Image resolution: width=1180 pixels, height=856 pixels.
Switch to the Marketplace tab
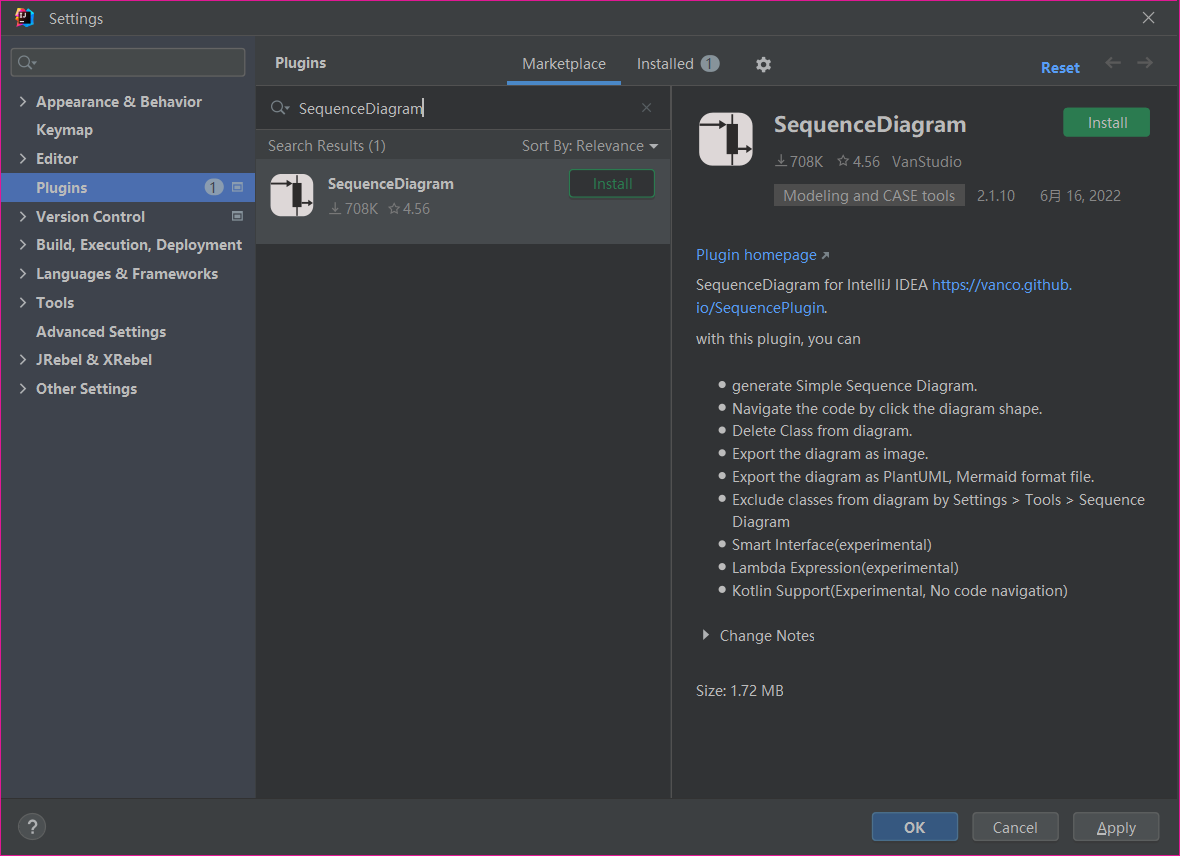[564, 64]
